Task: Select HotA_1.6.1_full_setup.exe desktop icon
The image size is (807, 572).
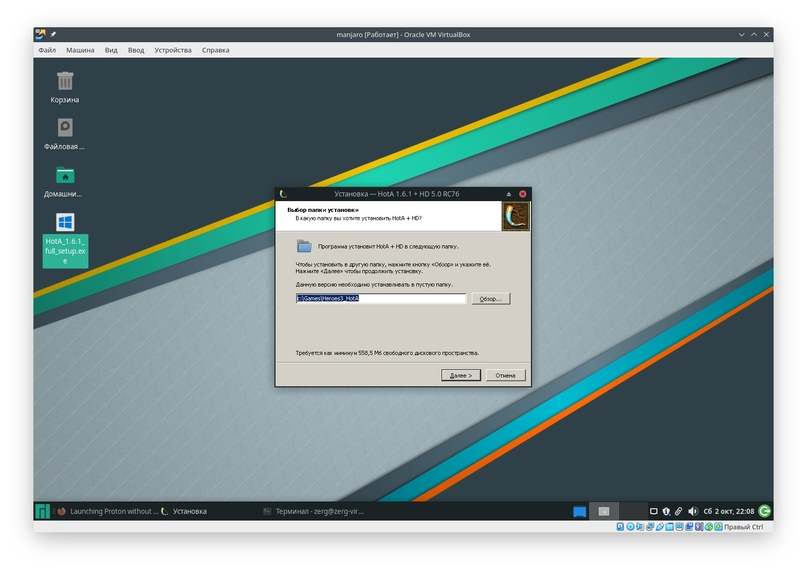Action: pyautogui.click(x=65, y=240)
